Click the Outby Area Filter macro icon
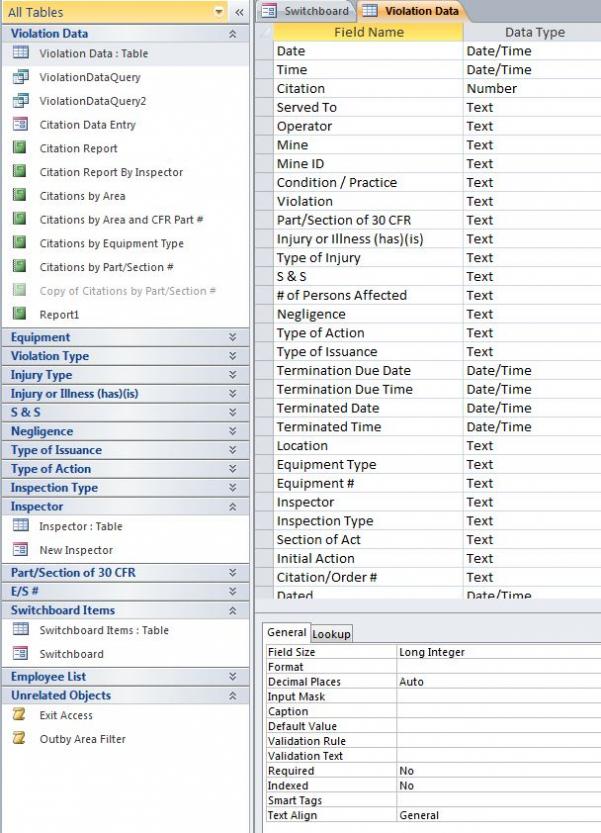601x833 pixels. (19, 738)
